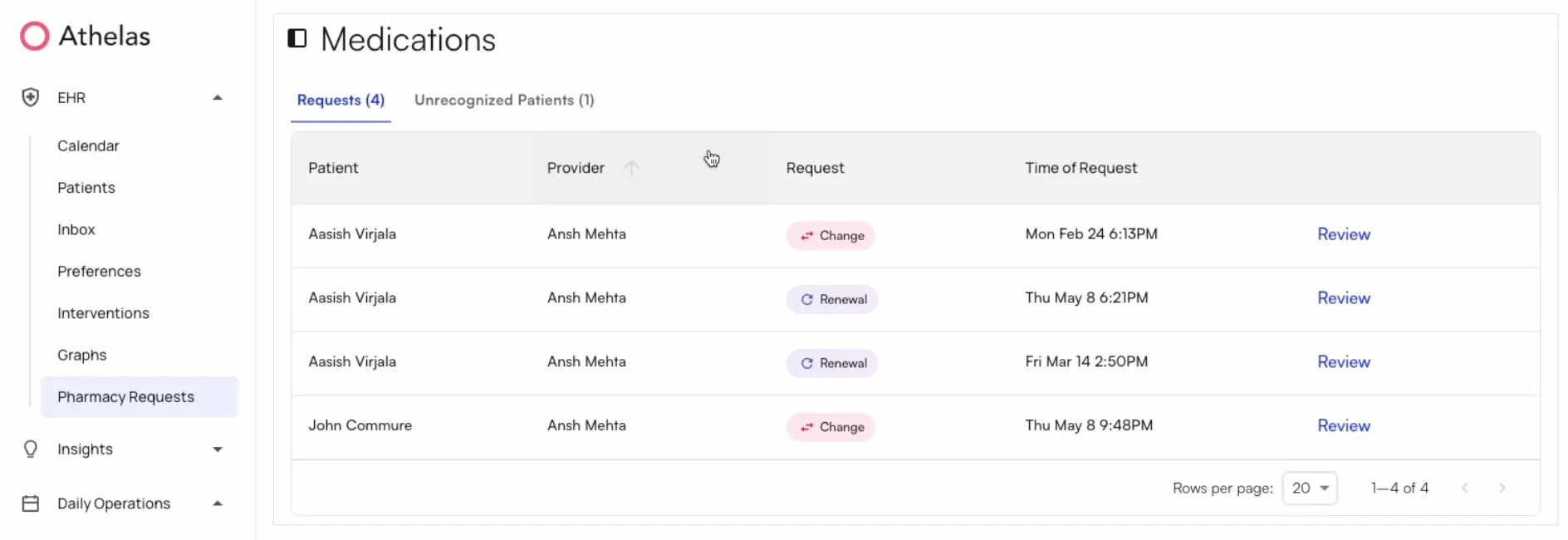Select the Requests (4) tab
1568x540 pixels.
click(x=341, y=101)
